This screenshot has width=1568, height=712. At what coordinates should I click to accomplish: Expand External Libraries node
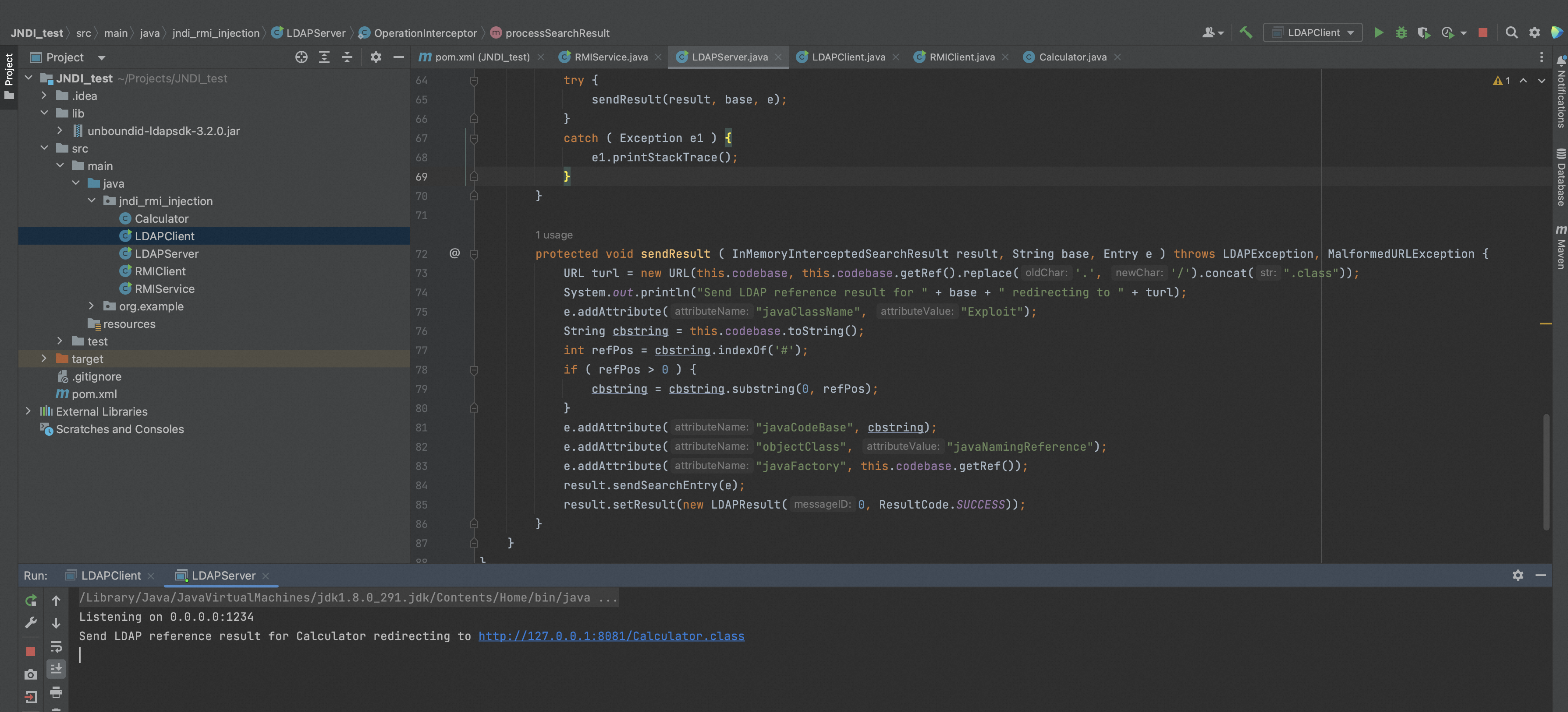tap(28, 411)
